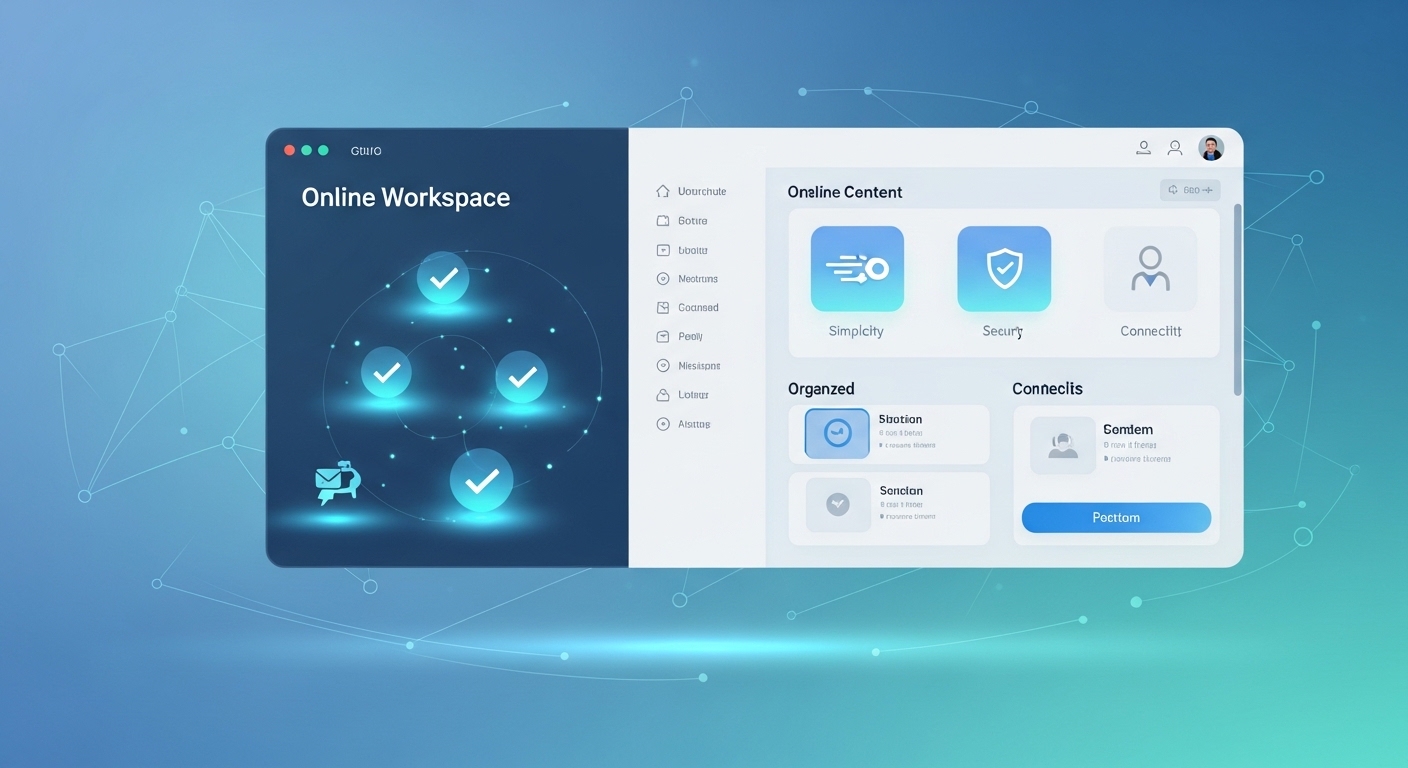Image resolution: width=1408 pixels, height=768 pixels.
Task: Open the Somdem contact entry
Action: [x=1116, y=445]
